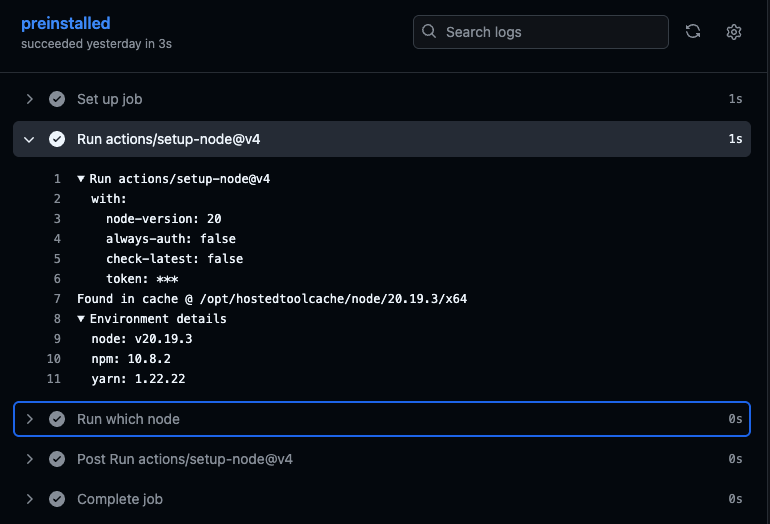Select the Run which node step label
Viewport: 770px width, 524px height.
coord(128,419)
